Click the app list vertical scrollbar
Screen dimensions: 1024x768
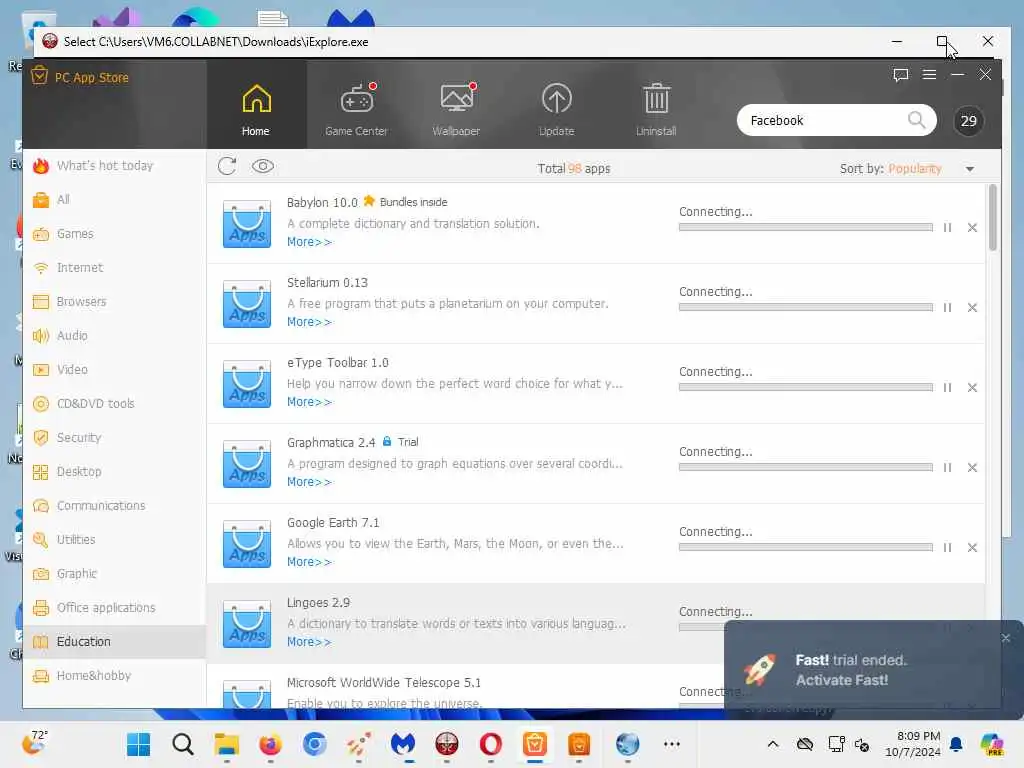point(993,217)
